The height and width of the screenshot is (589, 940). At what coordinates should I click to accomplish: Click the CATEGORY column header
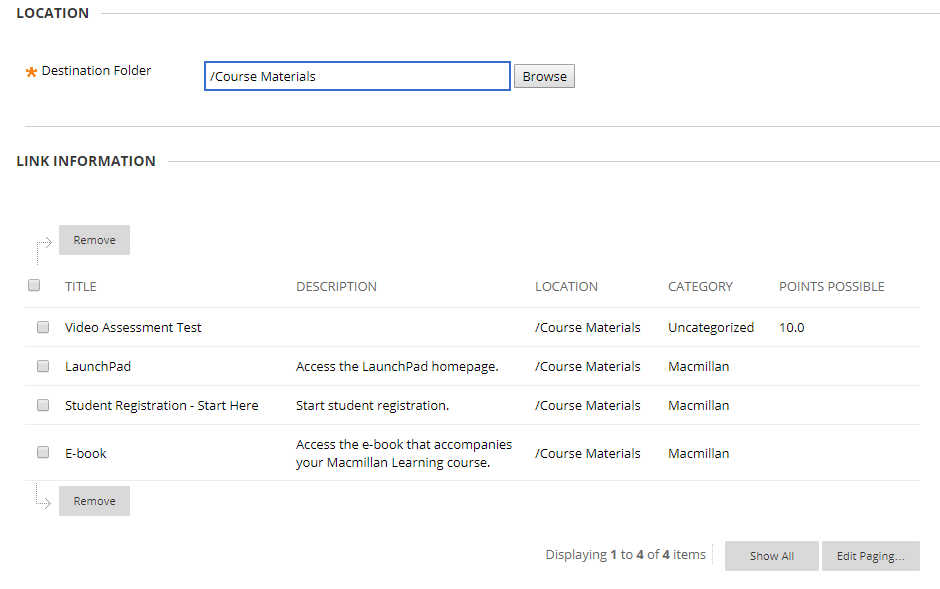click(700, 286)
